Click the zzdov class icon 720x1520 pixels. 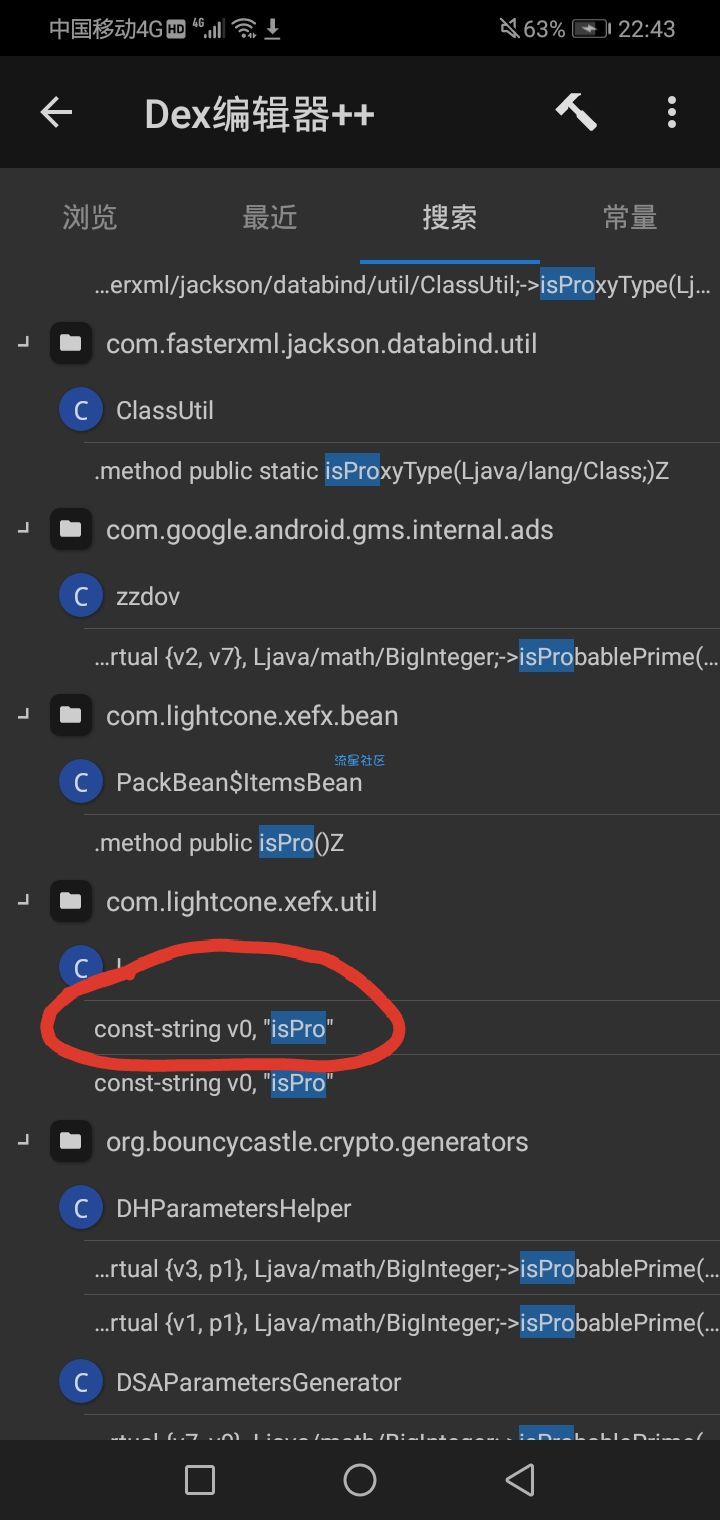coord(81,596)
